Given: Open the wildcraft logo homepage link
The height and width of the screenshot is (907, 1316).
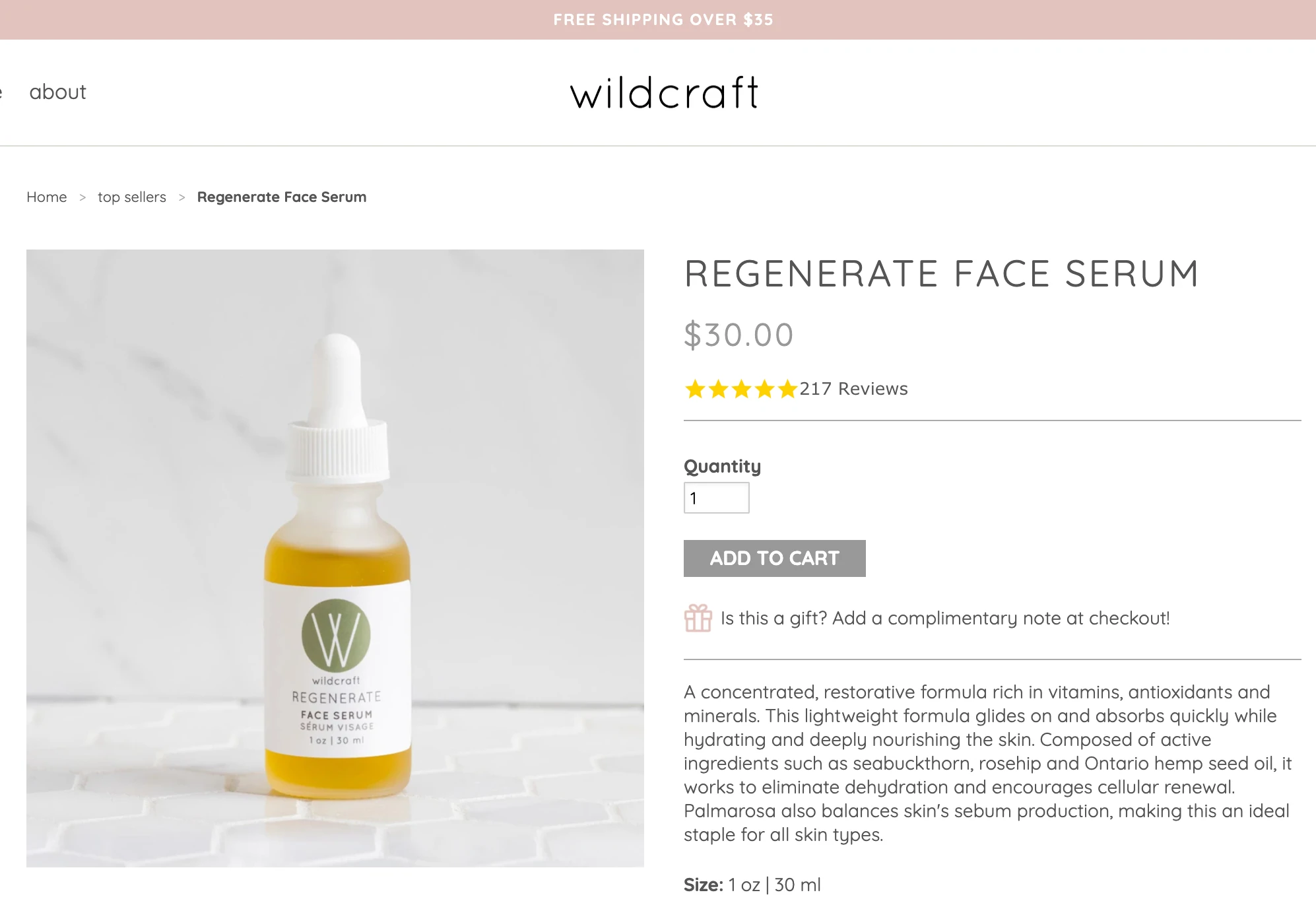Looking at the screenshot, I should (x=665, y=92).
